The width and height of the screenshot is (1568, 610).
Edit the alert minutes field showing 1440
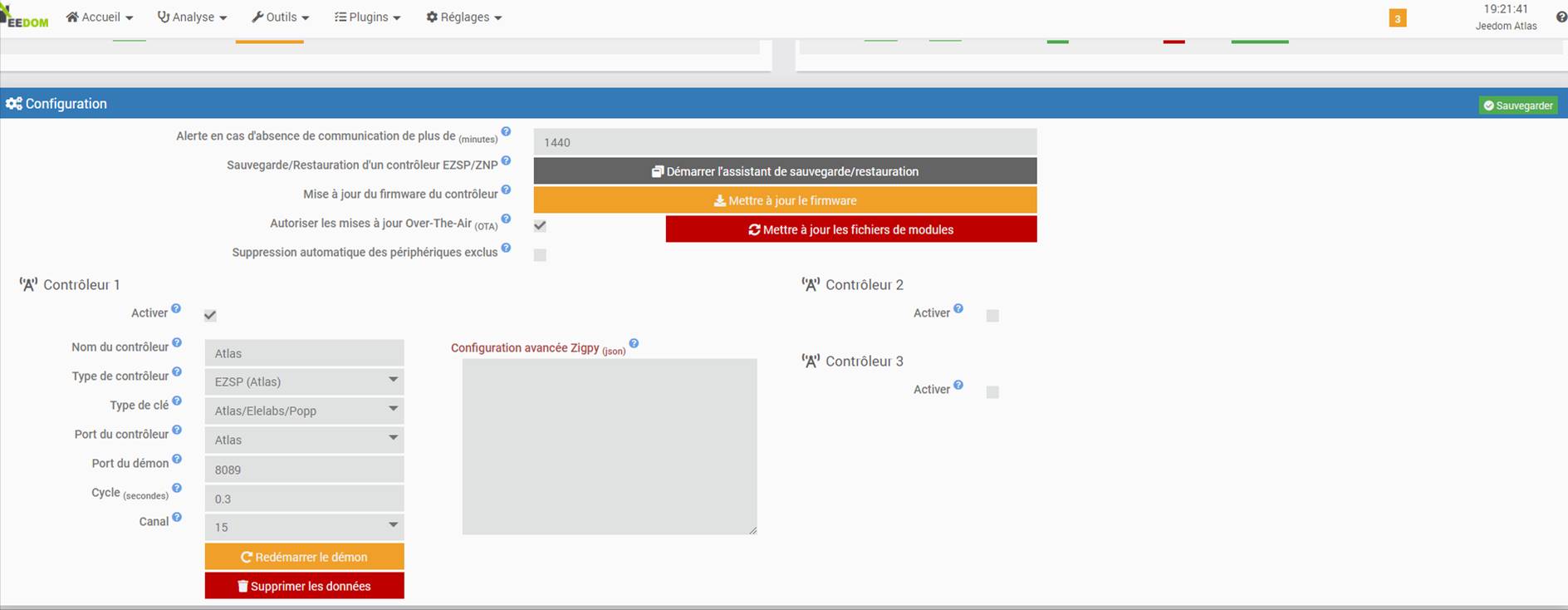(x=785, y=142)
